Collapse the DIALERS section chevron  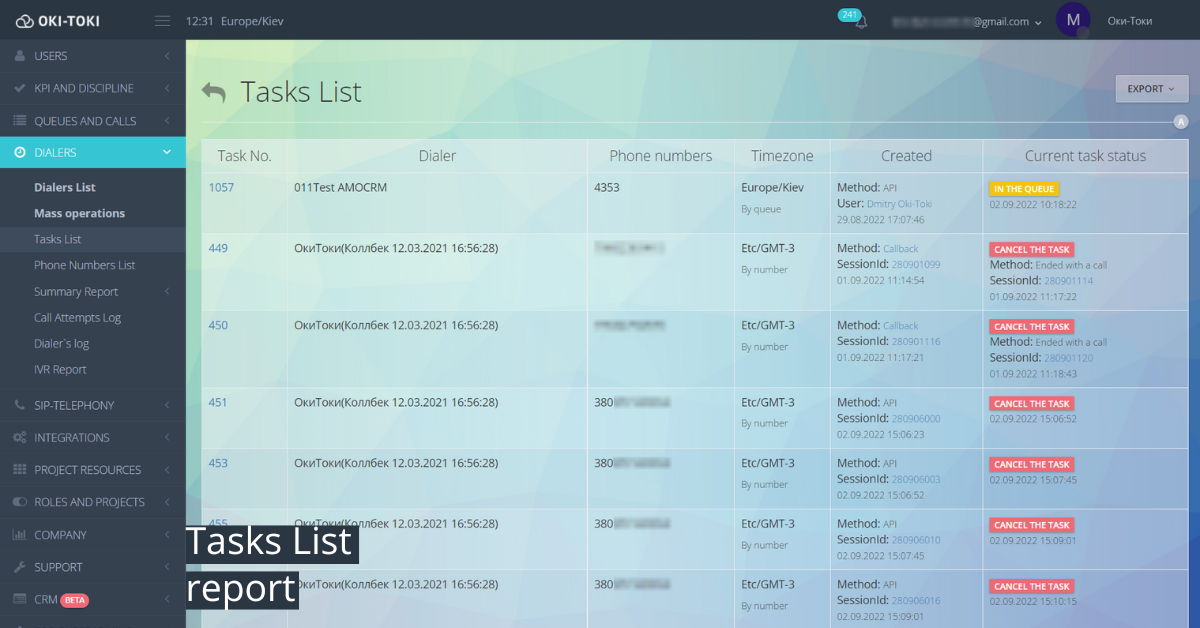click(166, 152)
